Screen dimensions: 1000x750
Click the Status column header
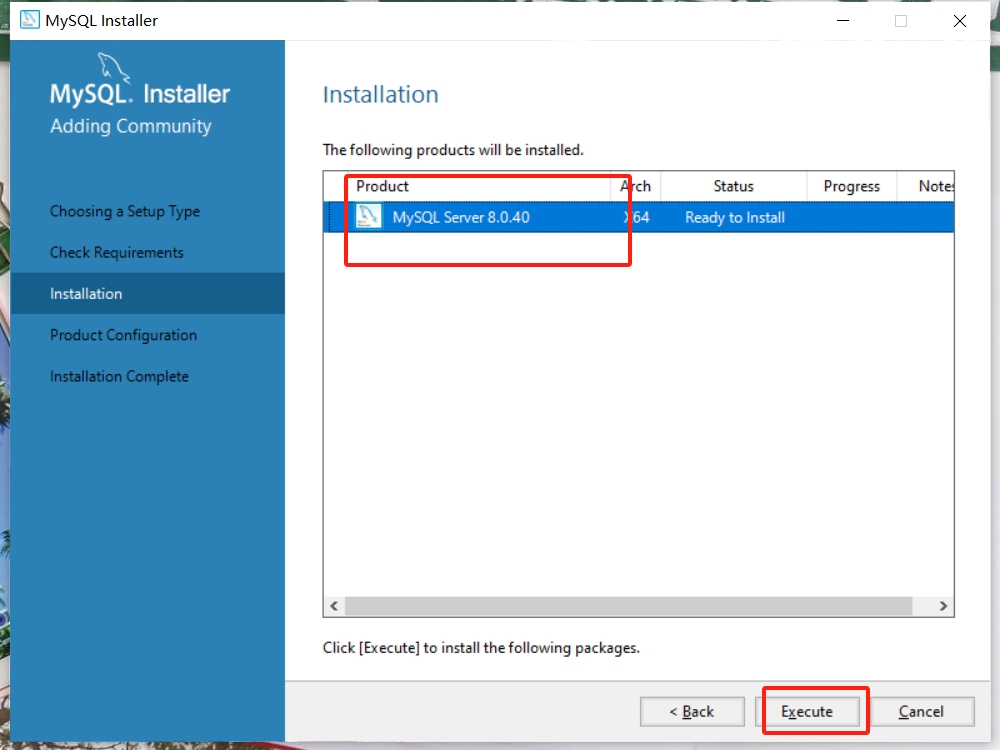(733, 186)
